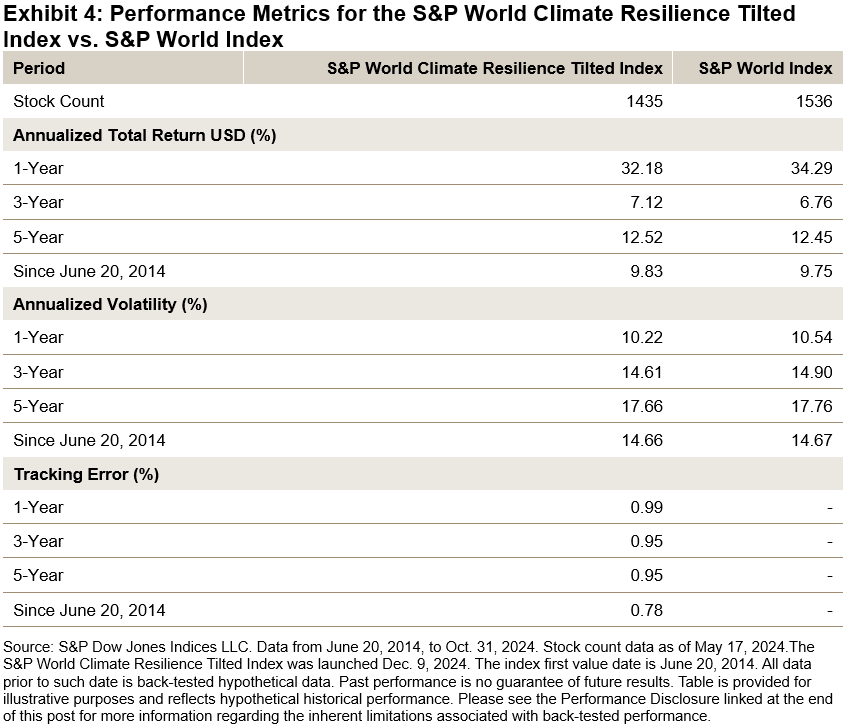Click the 0.99 one-year tracking error value
Image resolution: width=844 pixels, height=728 pixels.
(646, 507)
